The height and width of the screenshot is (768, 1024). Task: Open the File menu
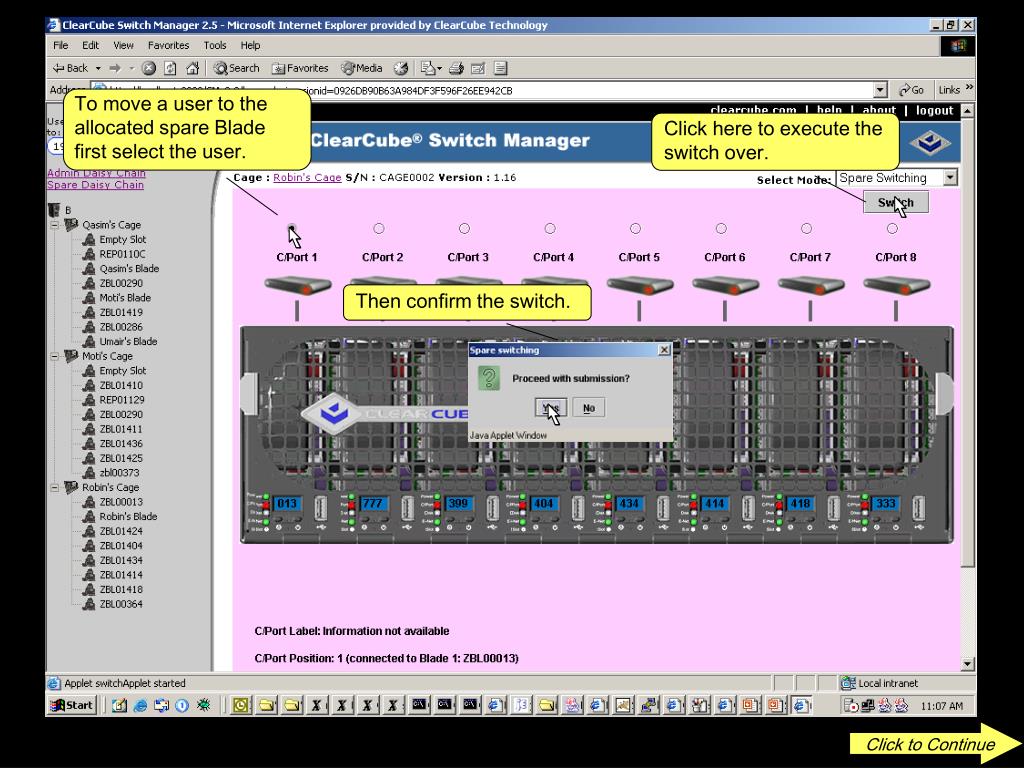[61, 45]
